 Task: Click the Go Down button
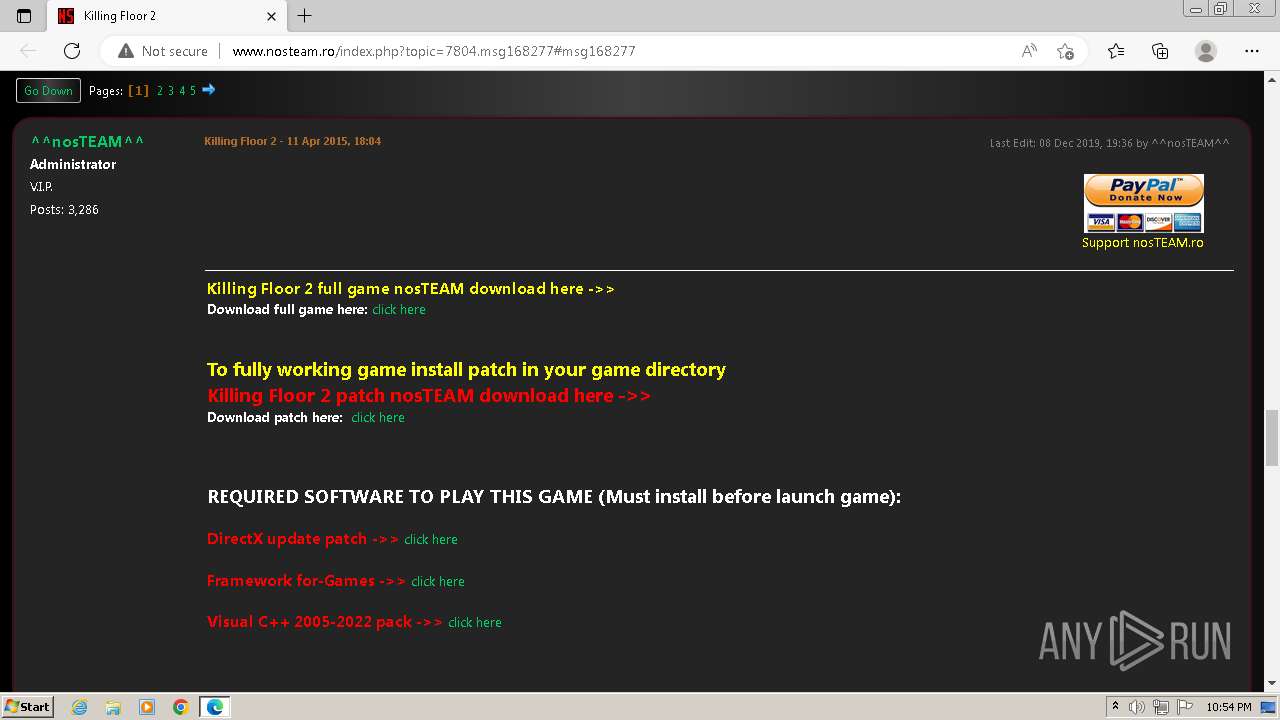[48, 91]
